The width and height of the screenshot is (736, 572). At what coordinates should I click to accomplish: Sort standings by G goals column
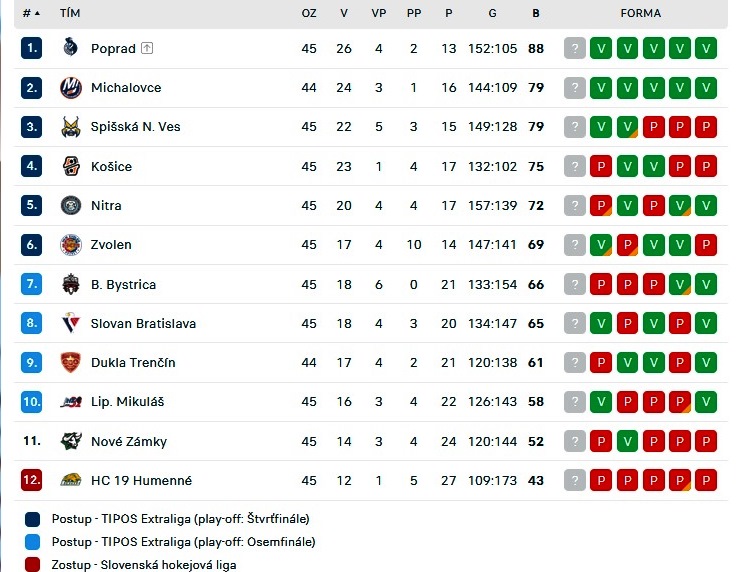[492, 13]
